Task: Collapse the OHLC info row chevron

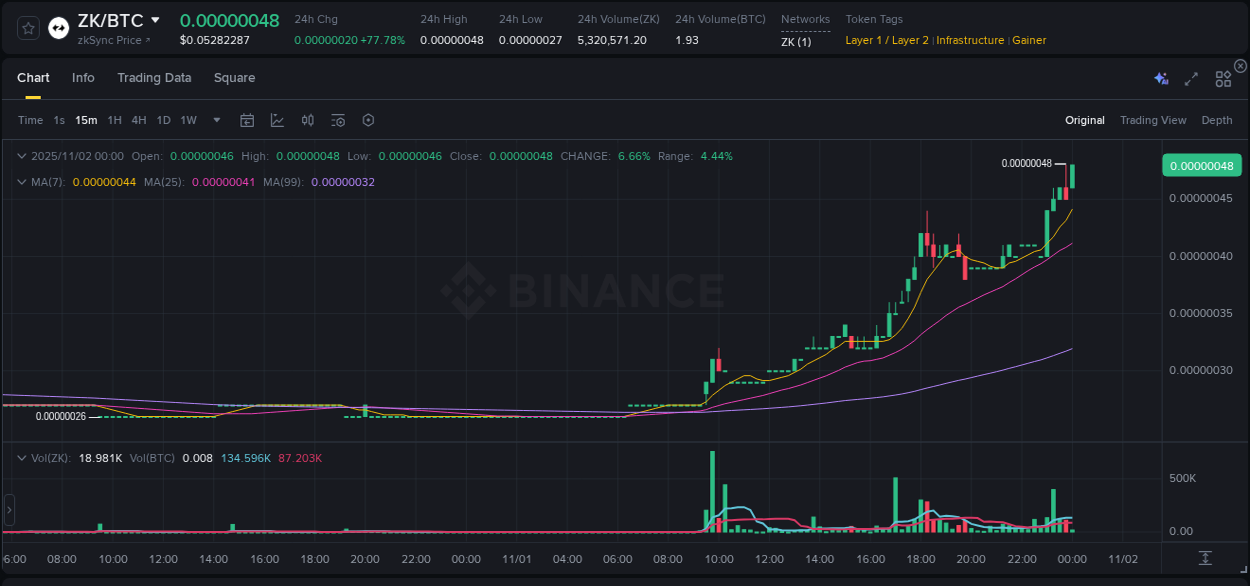Action: pyautogui.click(x=20, y=156)
